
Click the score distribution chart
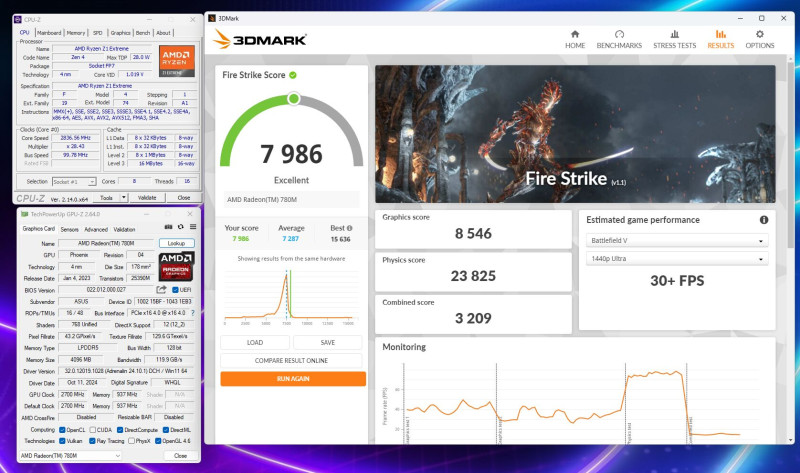click(289, 295)
